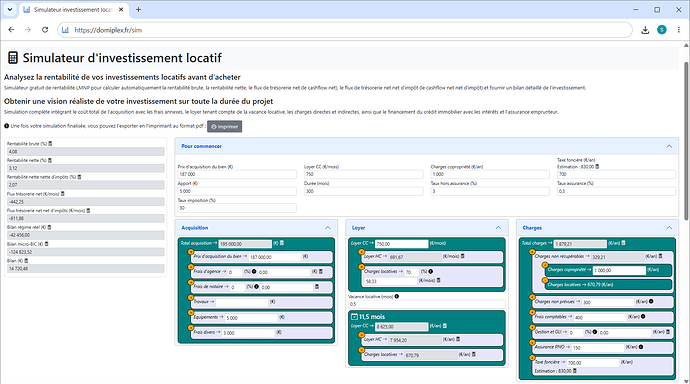The width and height of the screenshot is (690, 384).
Task: Toggle orange circle on Charges non récupérables row
Action: 532,252
